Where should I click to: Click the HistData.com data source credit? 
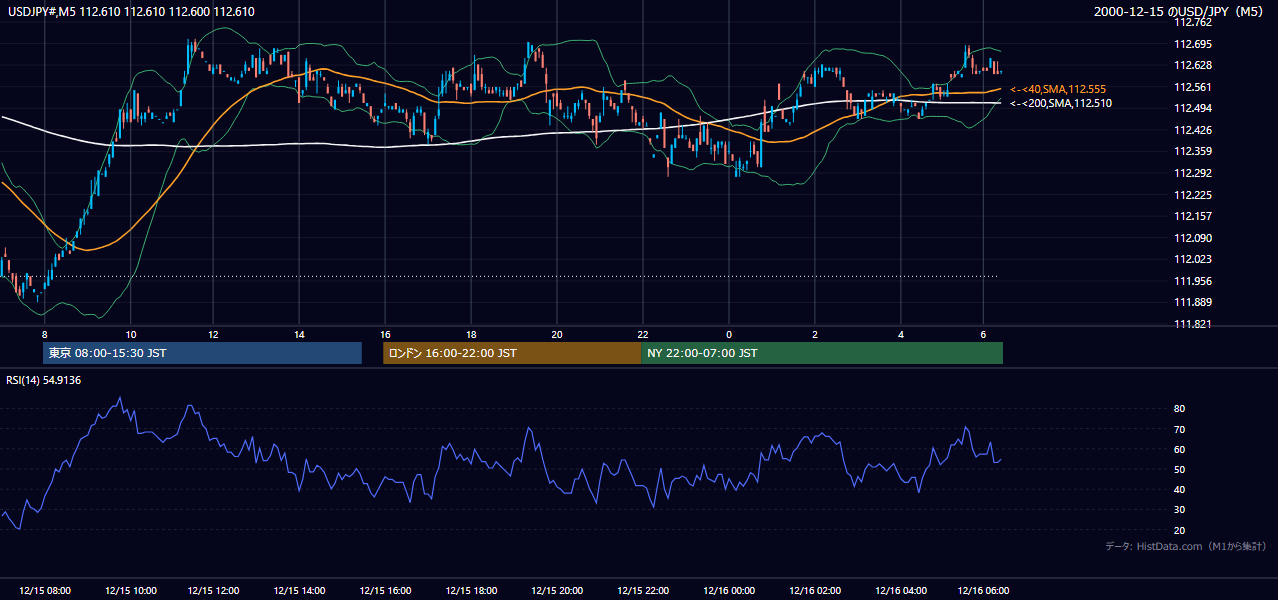[1186, 546]
